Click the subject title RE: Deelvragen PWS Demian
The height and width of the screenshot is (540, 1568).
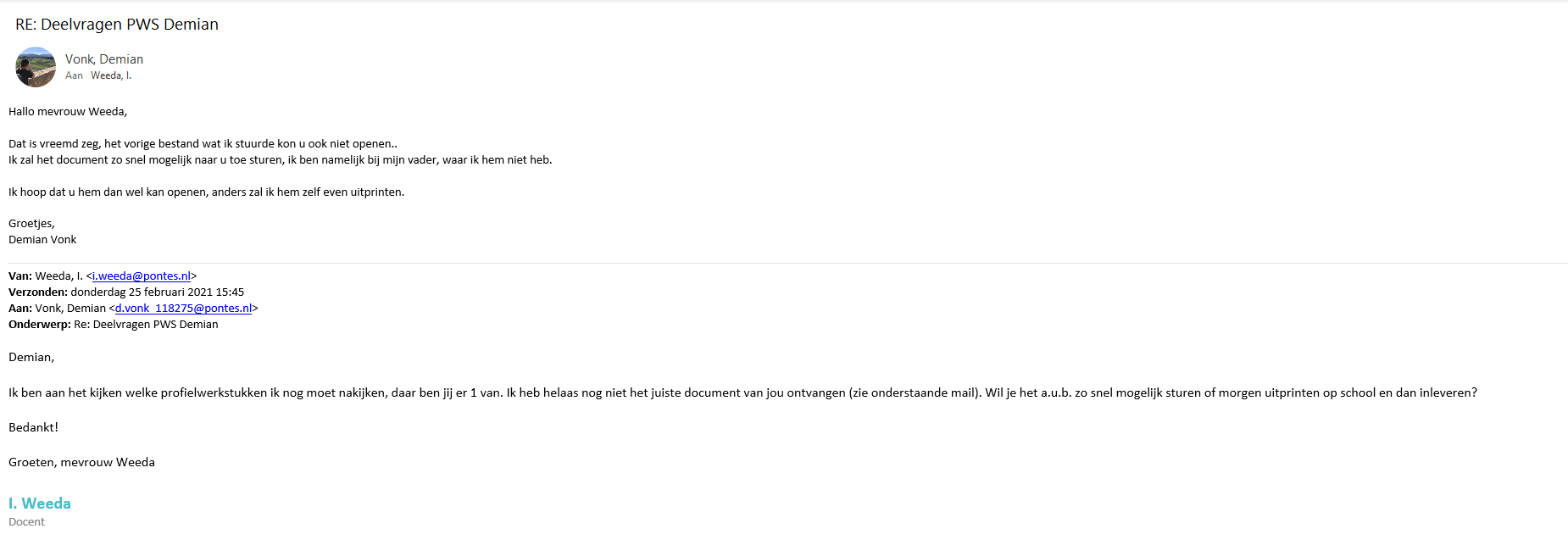pyautogui.click(x=117, y=25)
